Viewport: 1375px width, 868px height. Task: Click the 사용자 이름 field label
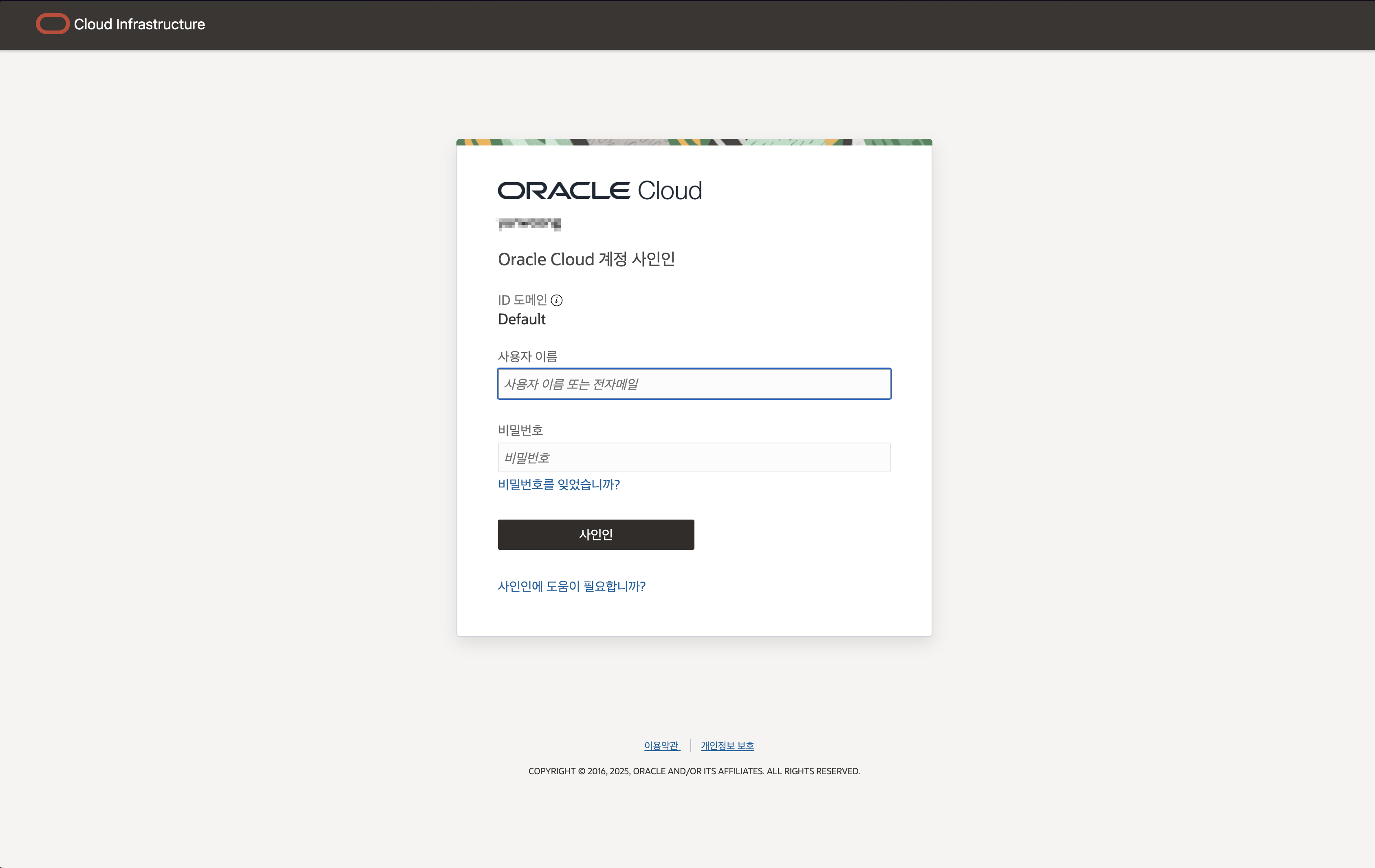(x=527, y=356)
